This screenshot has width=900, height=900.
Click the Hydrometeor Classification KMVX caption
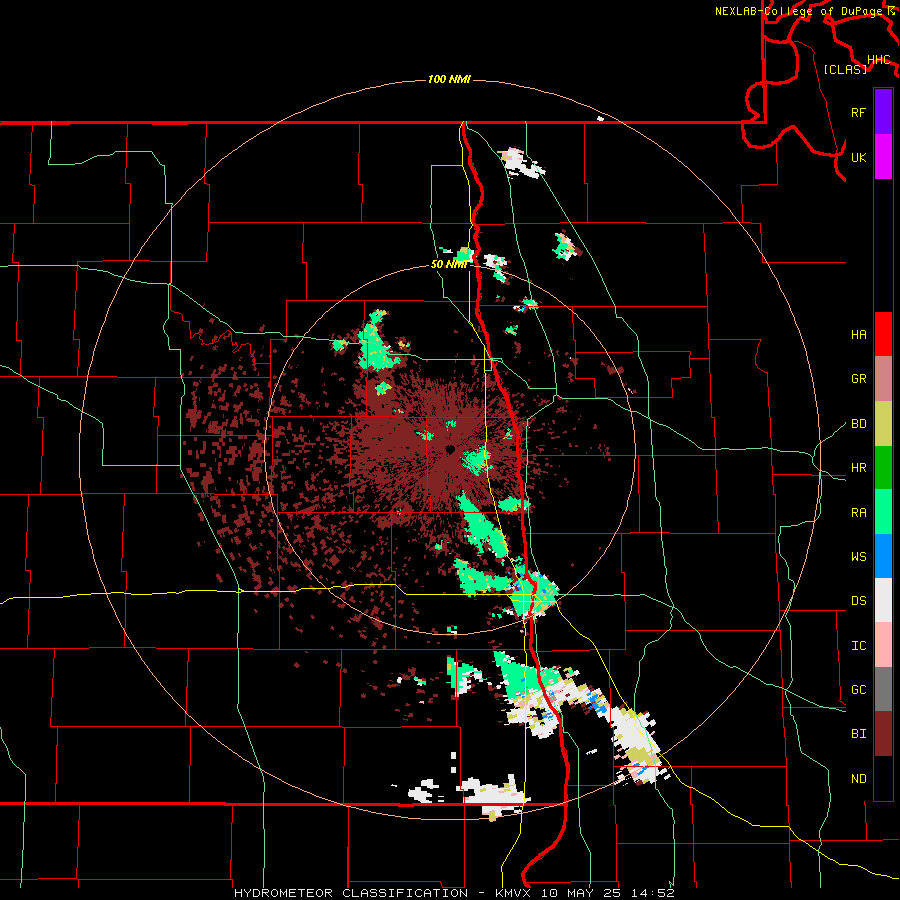(x=454, y=893)
